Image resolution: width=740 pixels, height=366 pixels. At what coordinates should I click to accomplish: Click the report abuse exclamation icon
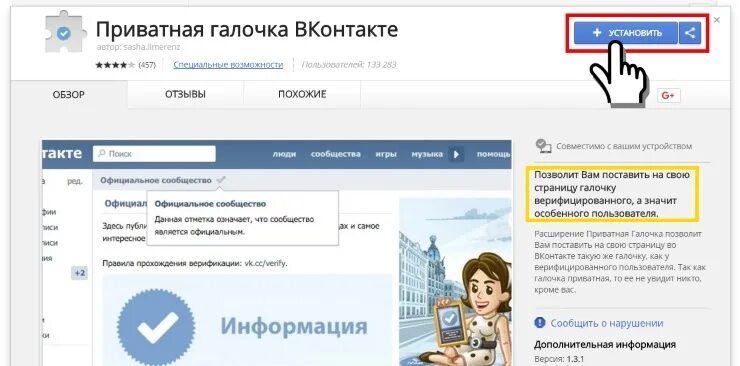click(540, 323)
